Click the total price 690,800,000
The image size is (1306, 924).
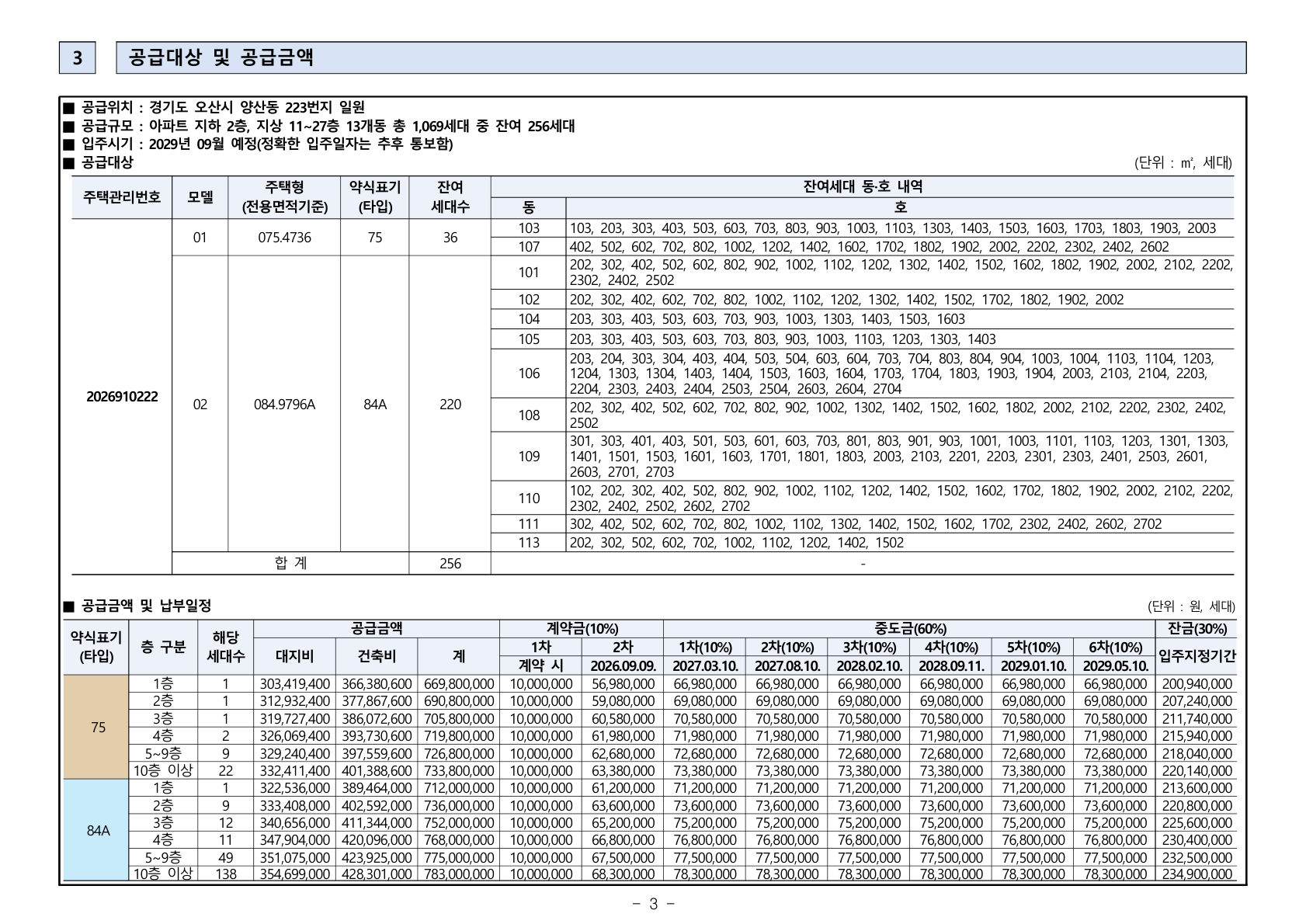coord(459,701)
